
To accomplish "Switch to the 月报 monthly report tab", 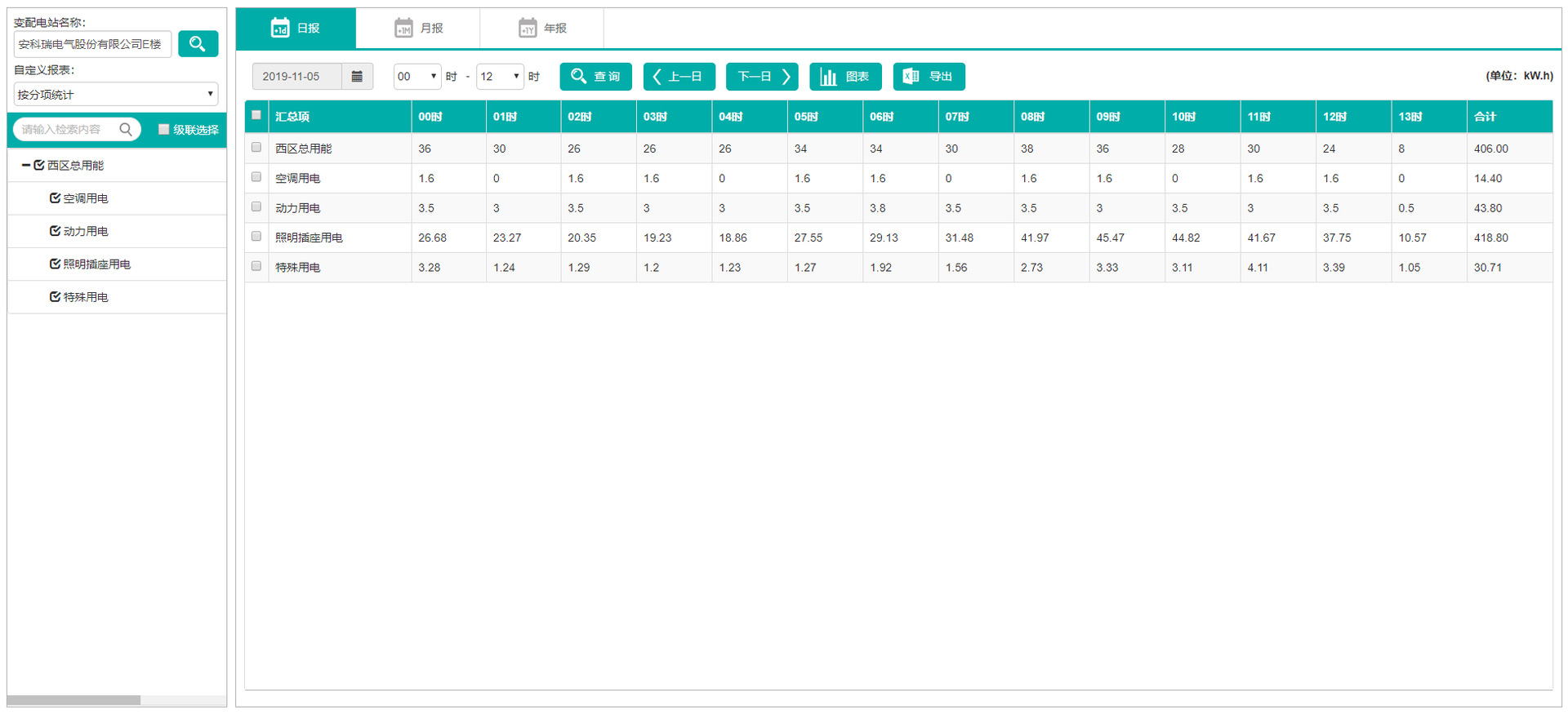I will coord(418,29).
